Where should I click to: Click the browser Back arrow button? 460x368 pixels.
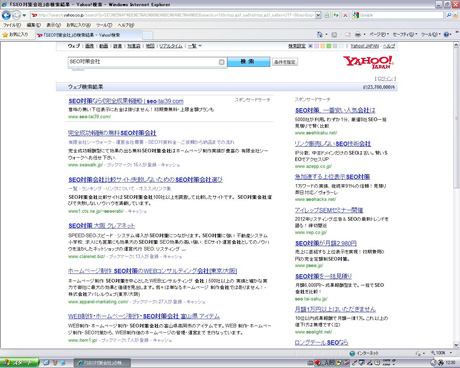coord(6,15)
